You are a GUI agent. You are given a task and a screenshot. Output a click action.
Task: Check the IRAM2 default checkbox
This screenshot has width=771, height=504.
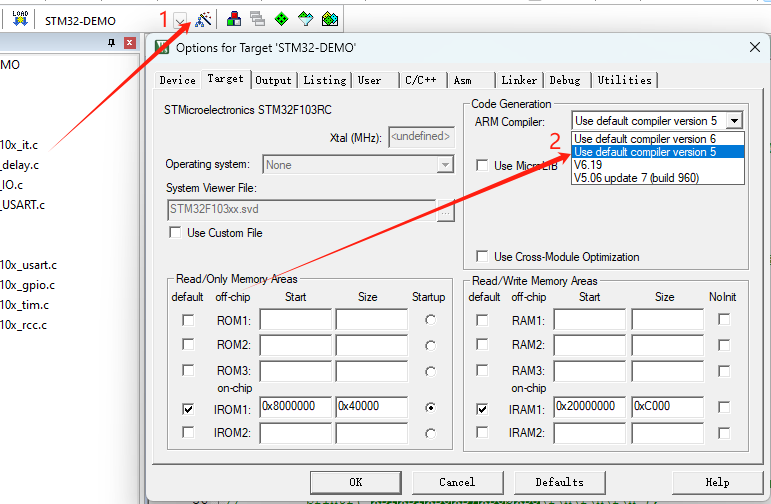pos(482,432)
